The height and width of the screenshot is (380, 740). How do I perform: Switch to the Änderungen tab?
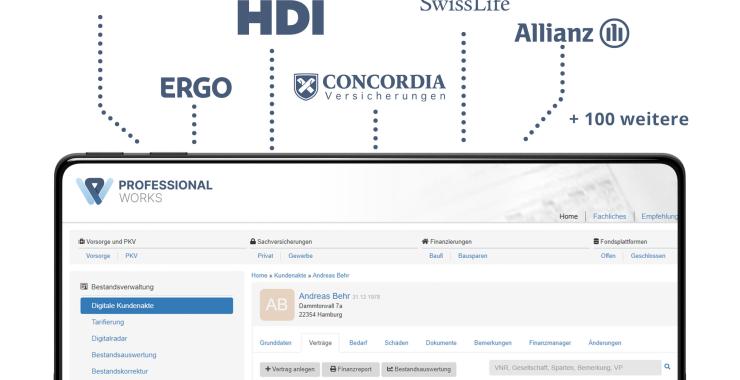coord(605,343)
